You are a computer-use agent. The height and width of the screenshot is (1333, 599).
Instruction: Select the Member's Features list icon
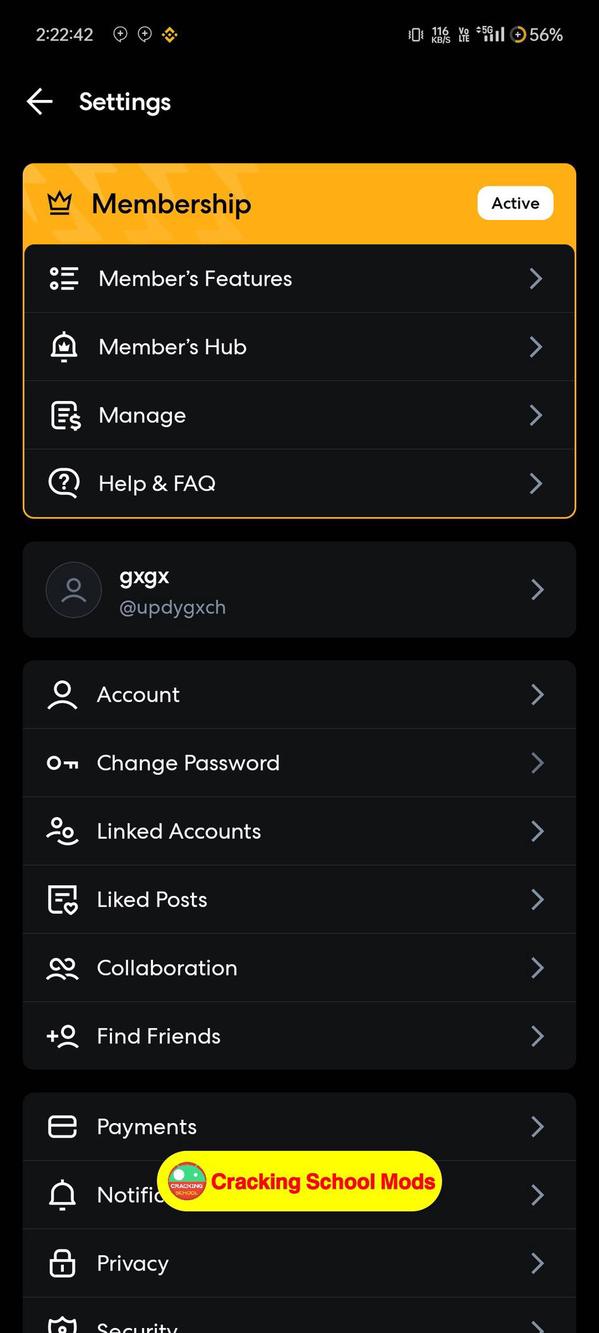[63, 278]
